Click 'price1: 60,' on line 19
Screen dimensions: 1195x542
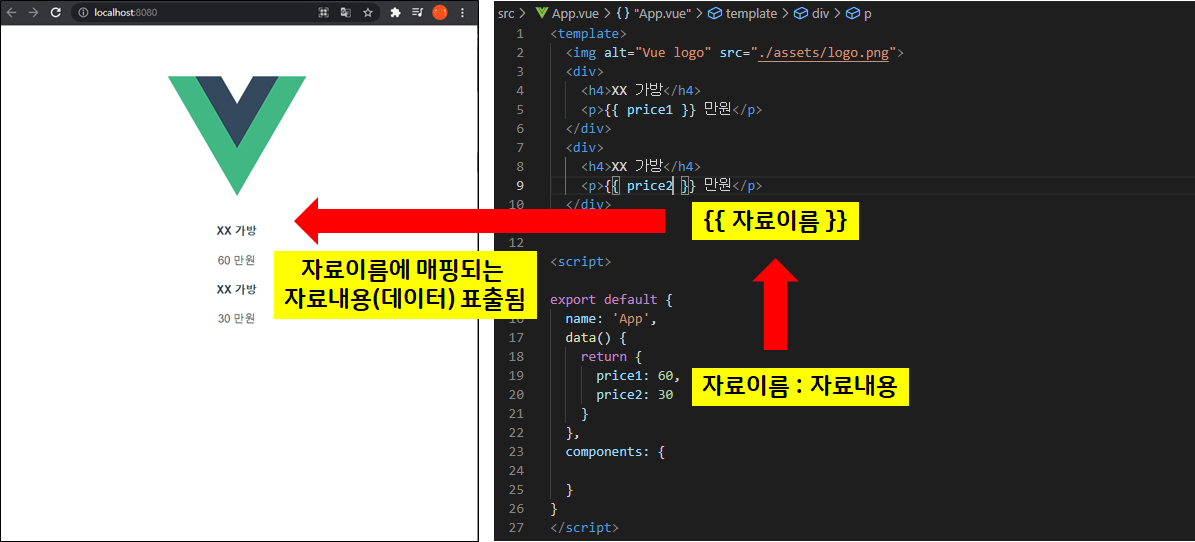[638, 376]
